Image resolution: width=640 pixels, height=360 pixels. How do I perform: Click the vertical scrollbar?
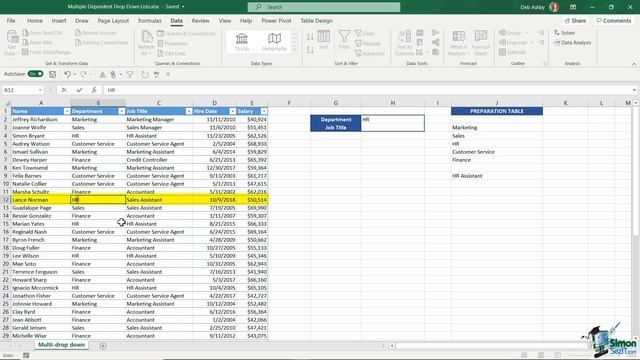click(x=636, y=171)
